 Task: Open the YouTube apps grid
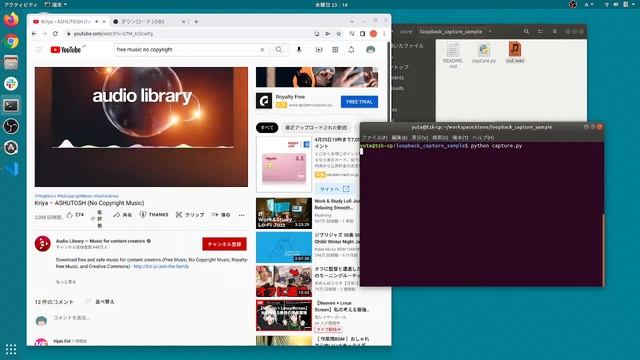point(335,50)
